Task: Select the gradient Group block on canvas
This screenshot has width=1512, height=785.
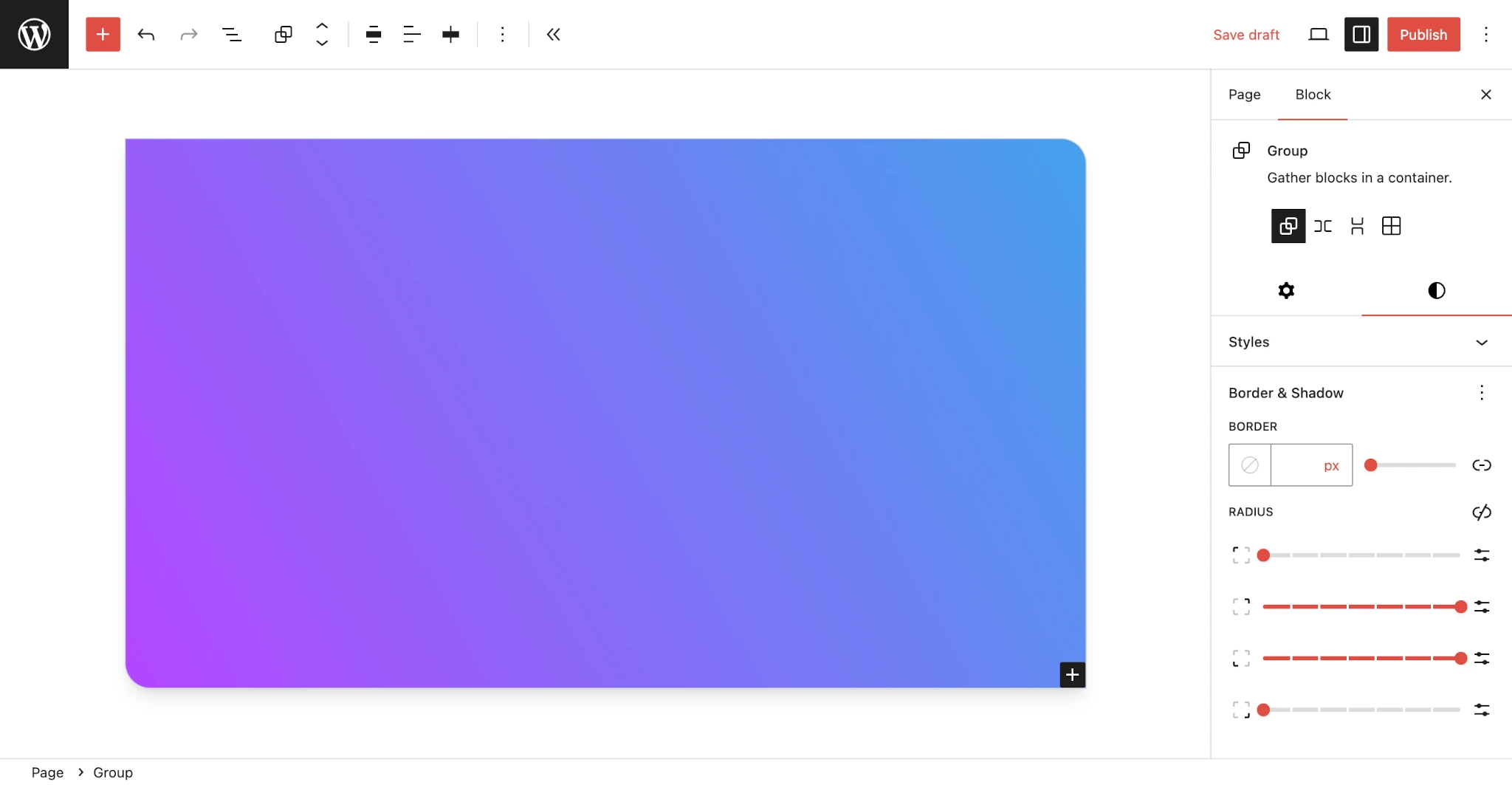Action: tap(605, 413)
